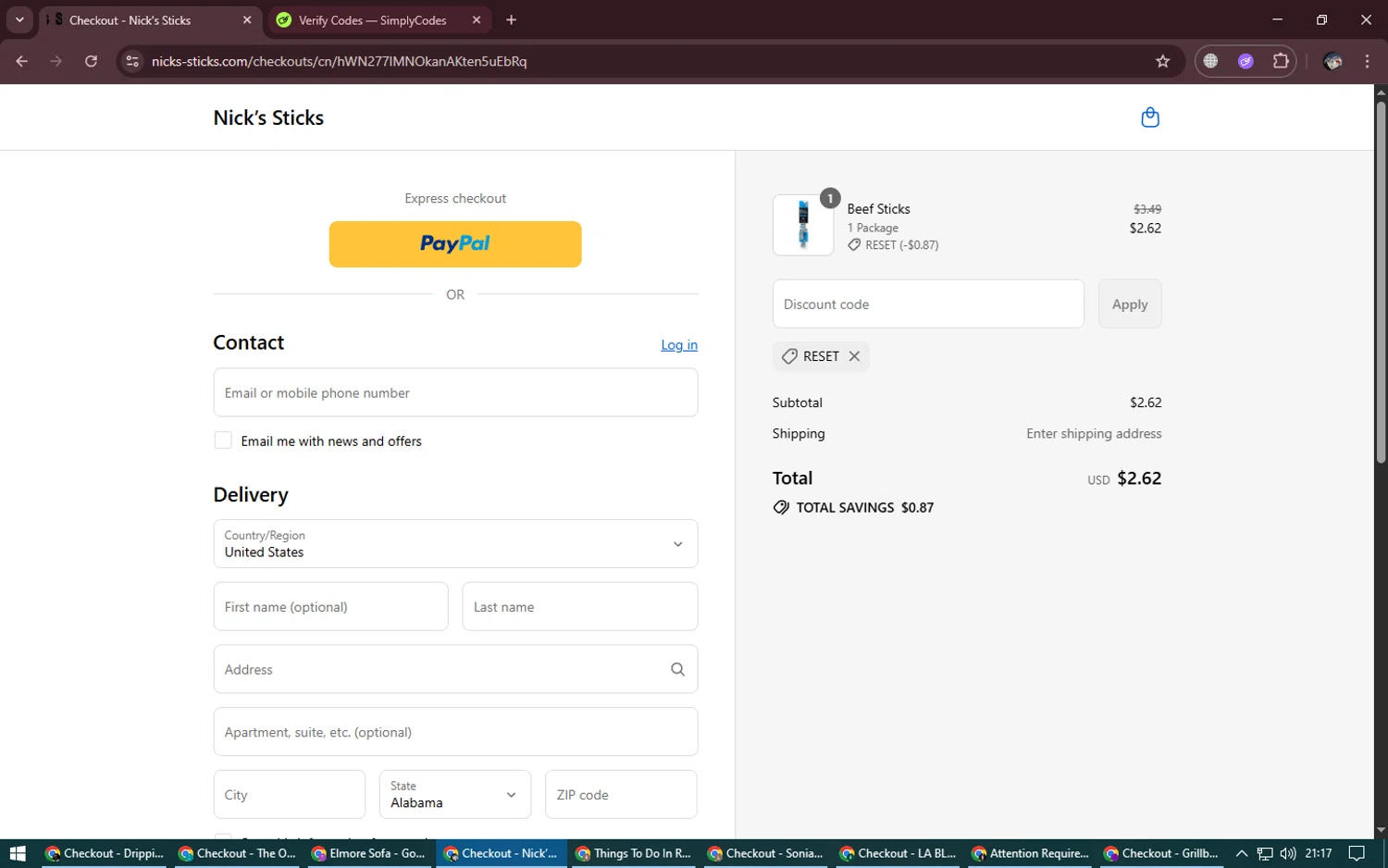Go back to the previous page
The image size is (1388, 868).
click(x=22, y=61)
